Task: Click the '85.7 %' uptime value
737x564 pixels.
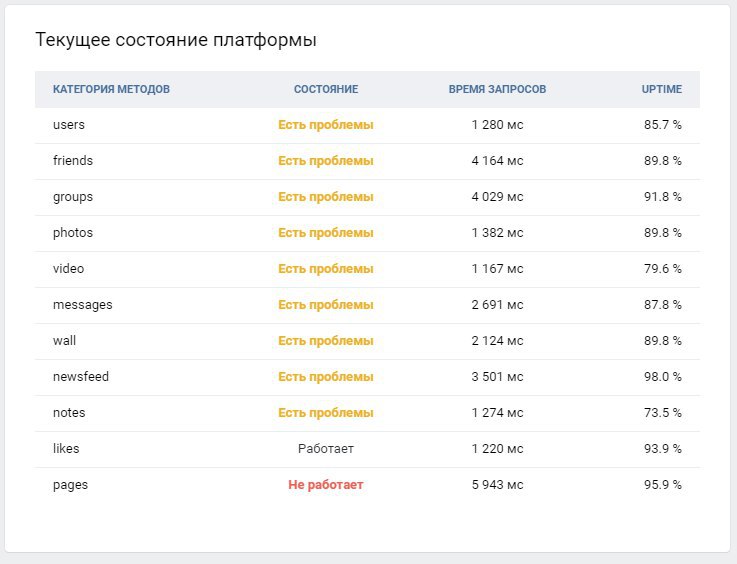Action: pyautogui.click(x=663, y=125)
